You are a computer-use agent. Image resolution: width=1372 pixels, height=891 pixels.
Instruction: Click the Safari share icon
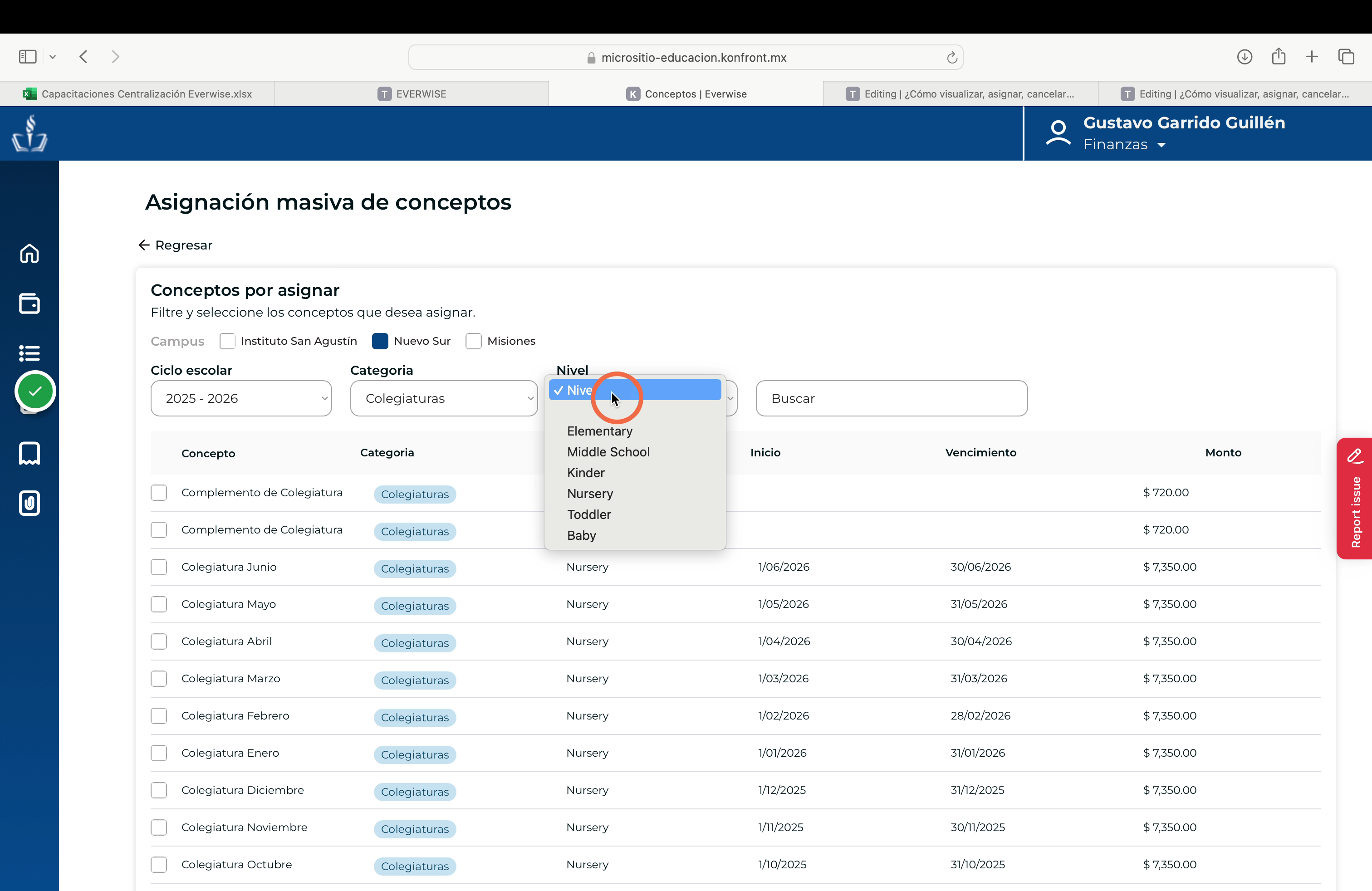tap(1278, 56)
